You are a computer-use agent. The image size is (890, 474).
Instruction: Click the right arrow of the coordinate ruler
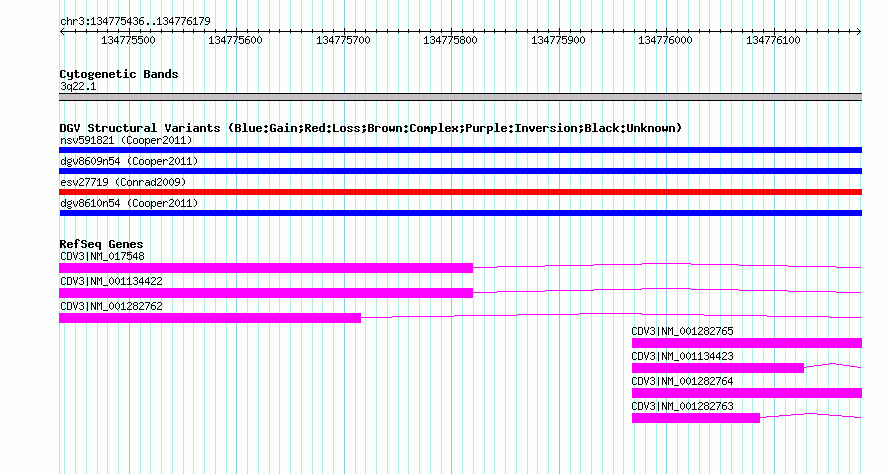coord(859,31)
